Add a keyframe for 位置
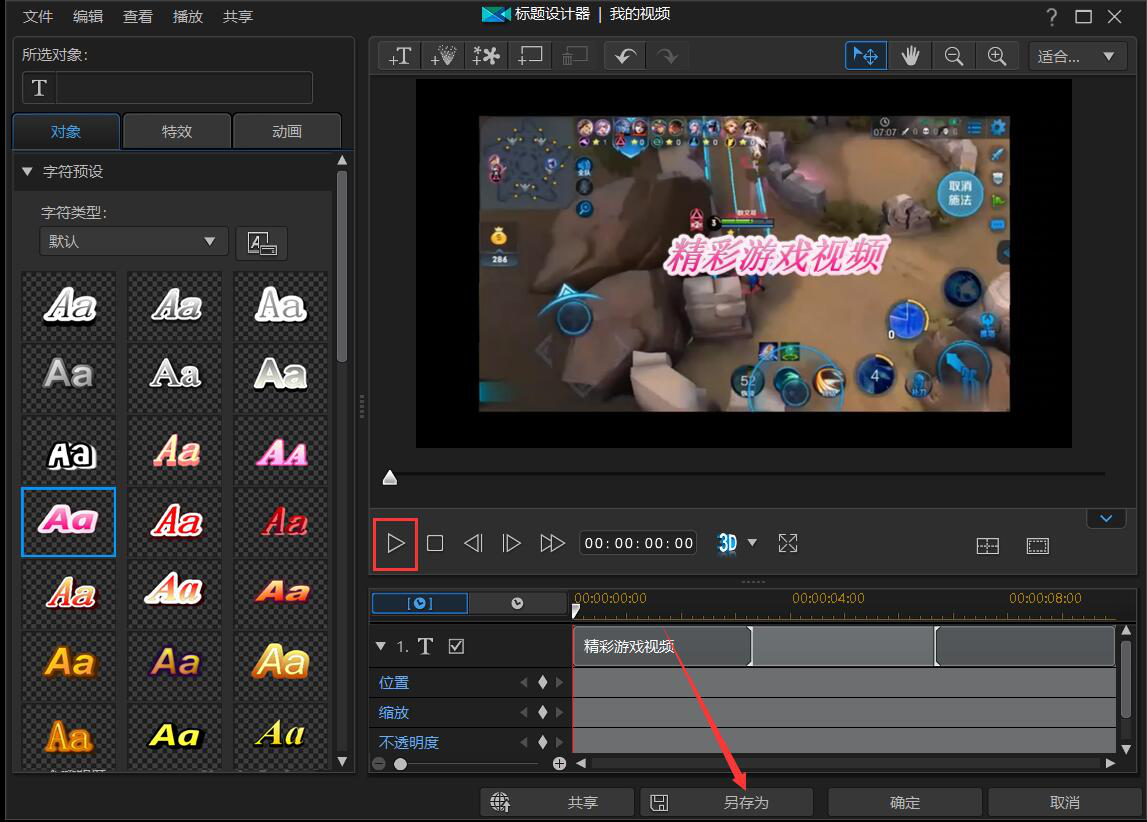The image size is (1147, 822). (542, 683)
